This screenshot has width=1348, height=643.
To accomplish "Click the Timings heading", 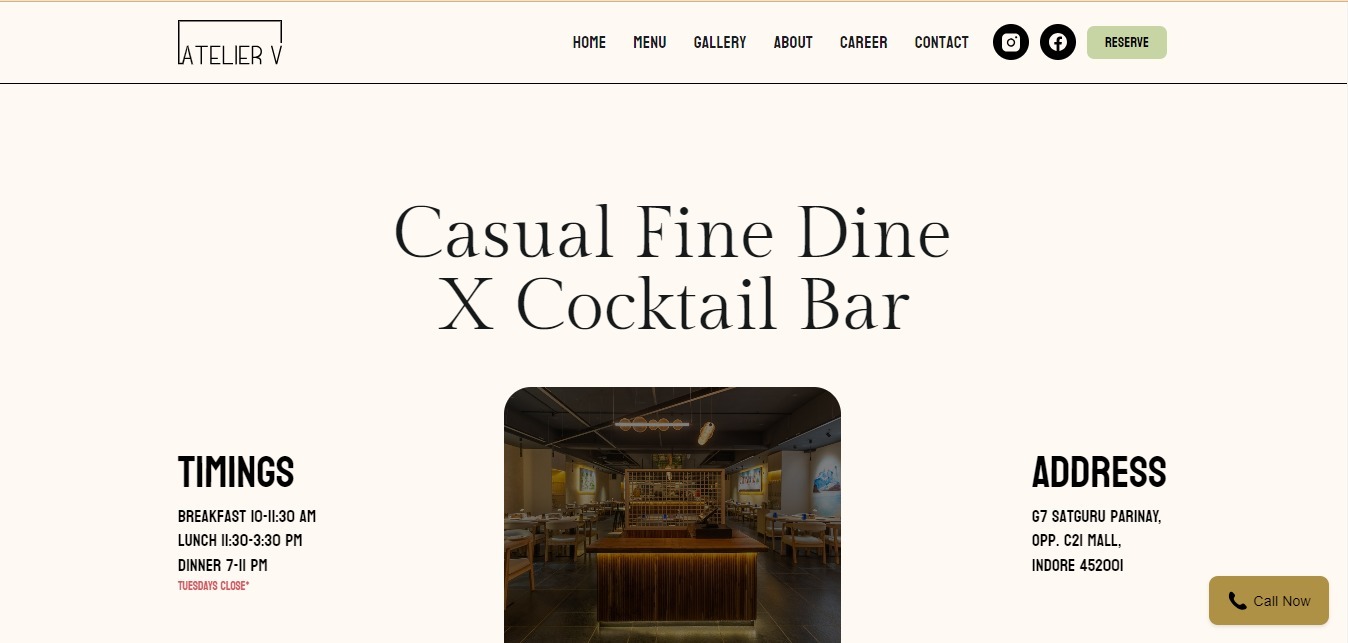I will coord(236,472).
